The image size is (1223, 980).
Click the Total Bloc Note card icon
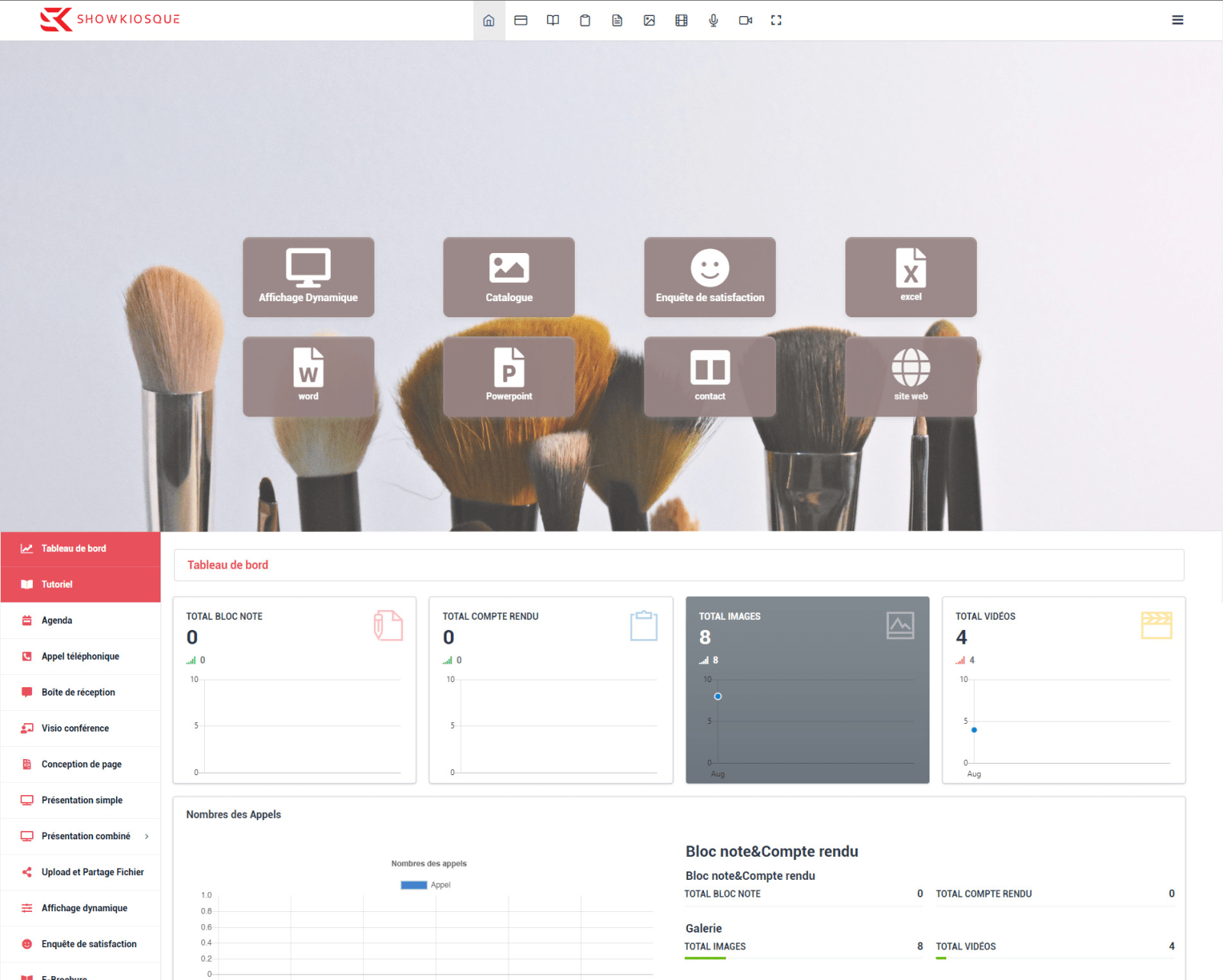388,625
